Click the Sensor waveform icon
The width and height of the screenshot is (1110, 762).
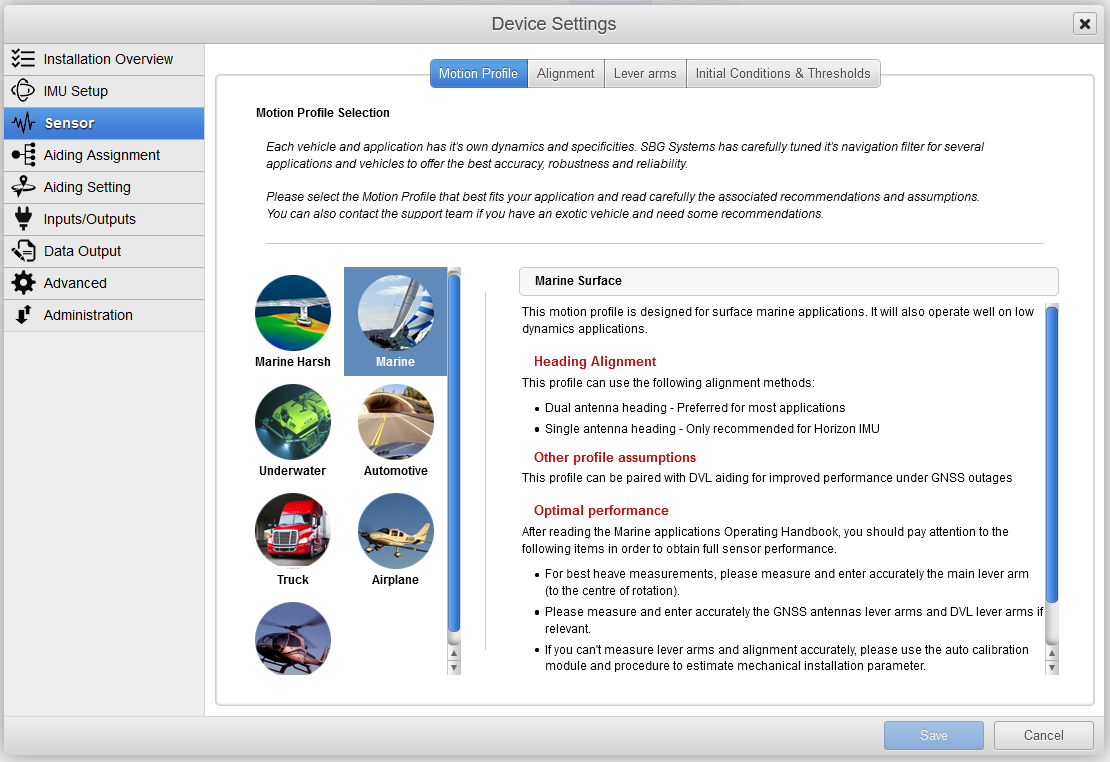23,123
